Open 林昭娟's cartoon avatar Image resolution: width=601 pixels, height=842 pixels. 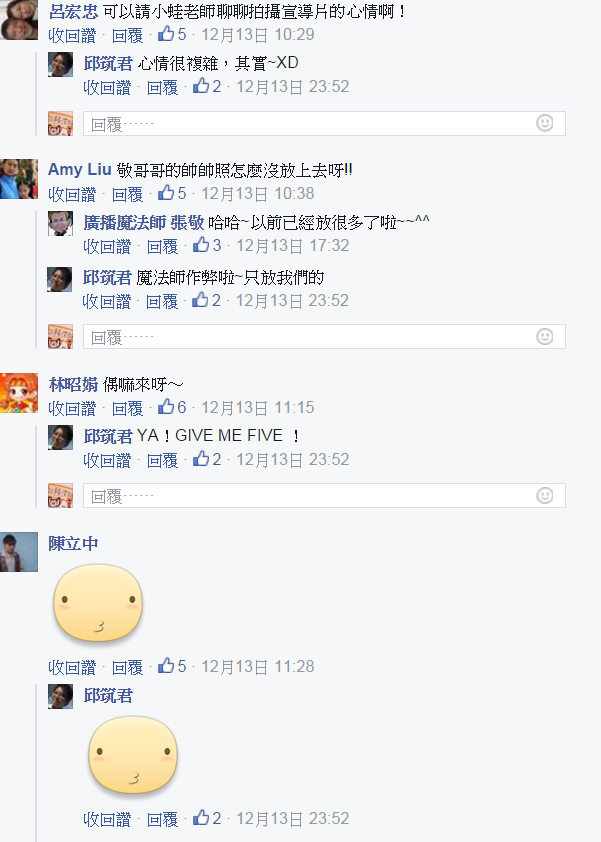(x=19, y=393)
